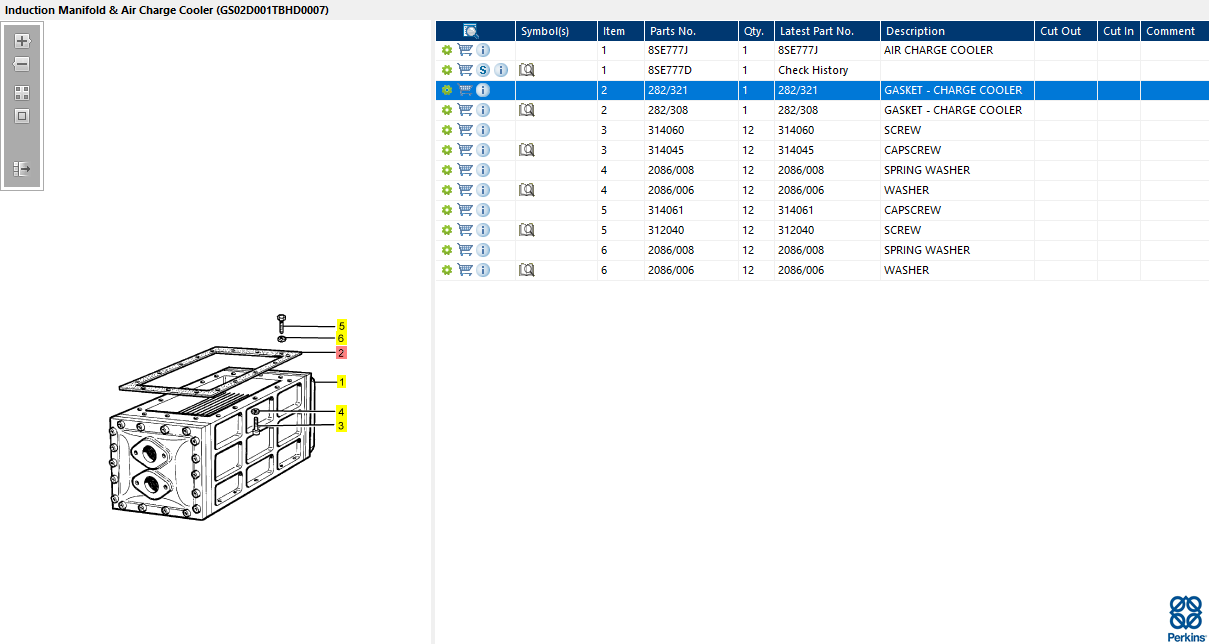Viewport: 1209px width, 644px height.
Task: Click item 6 SPRING WASHER description
Action: click(x=927, y=250)
